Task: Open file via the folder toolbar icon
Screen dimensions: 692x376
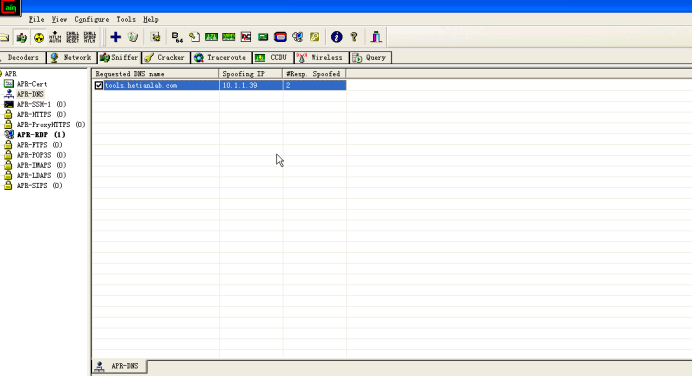Action: [4, 37]
